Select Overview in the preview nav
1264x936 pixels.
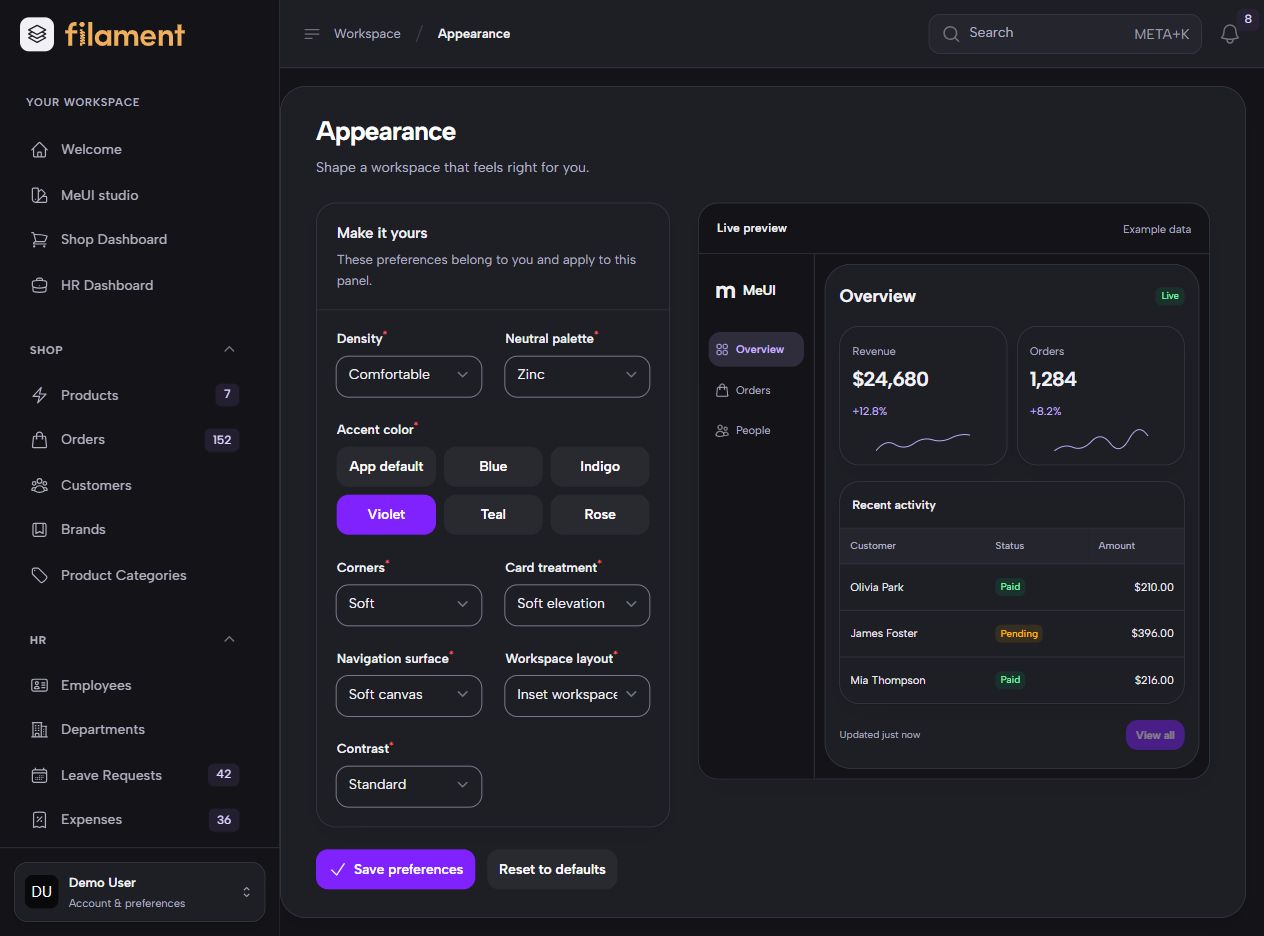tap(756, 350)
